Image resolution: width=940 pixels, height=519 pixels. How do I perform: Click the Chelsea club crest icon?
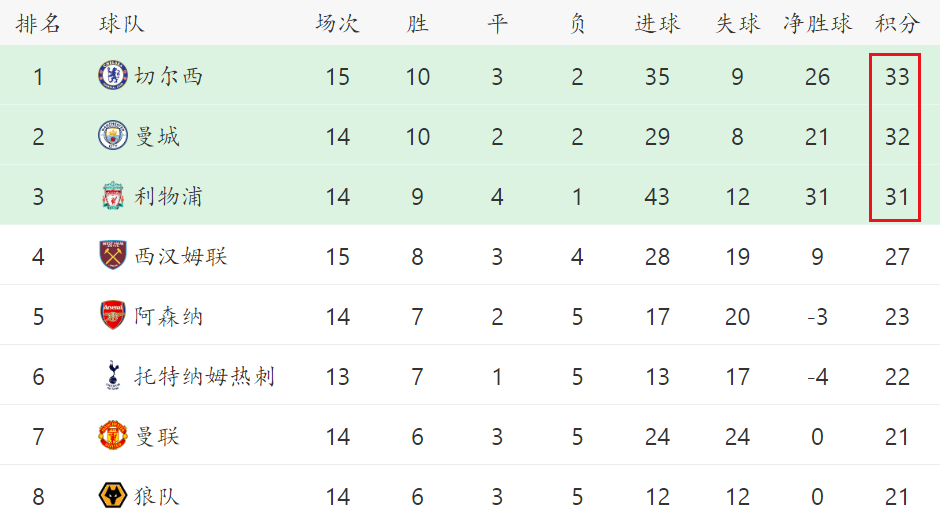click(113, 76)
